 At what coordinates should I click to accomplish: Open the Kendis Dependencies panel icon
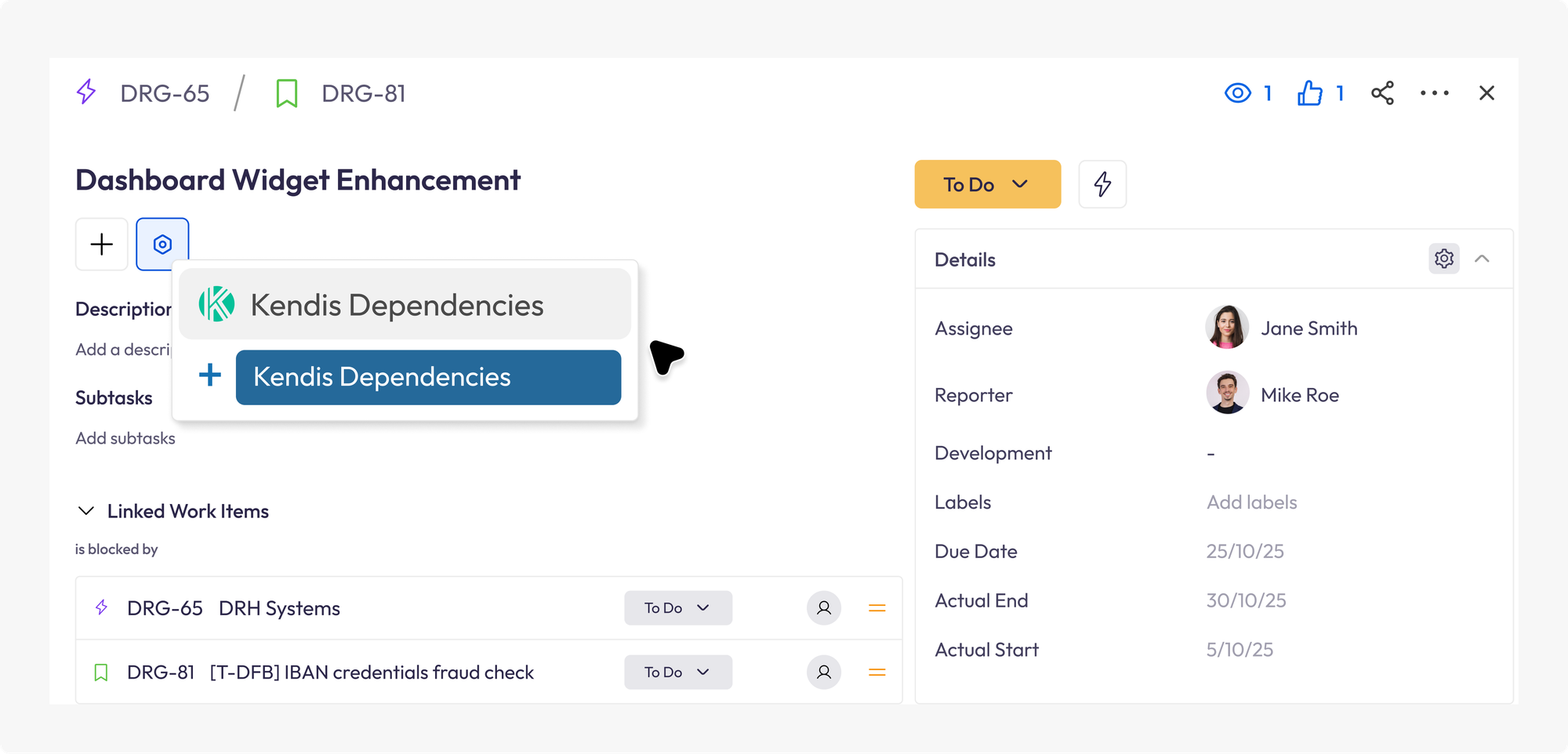coord(218,304)
